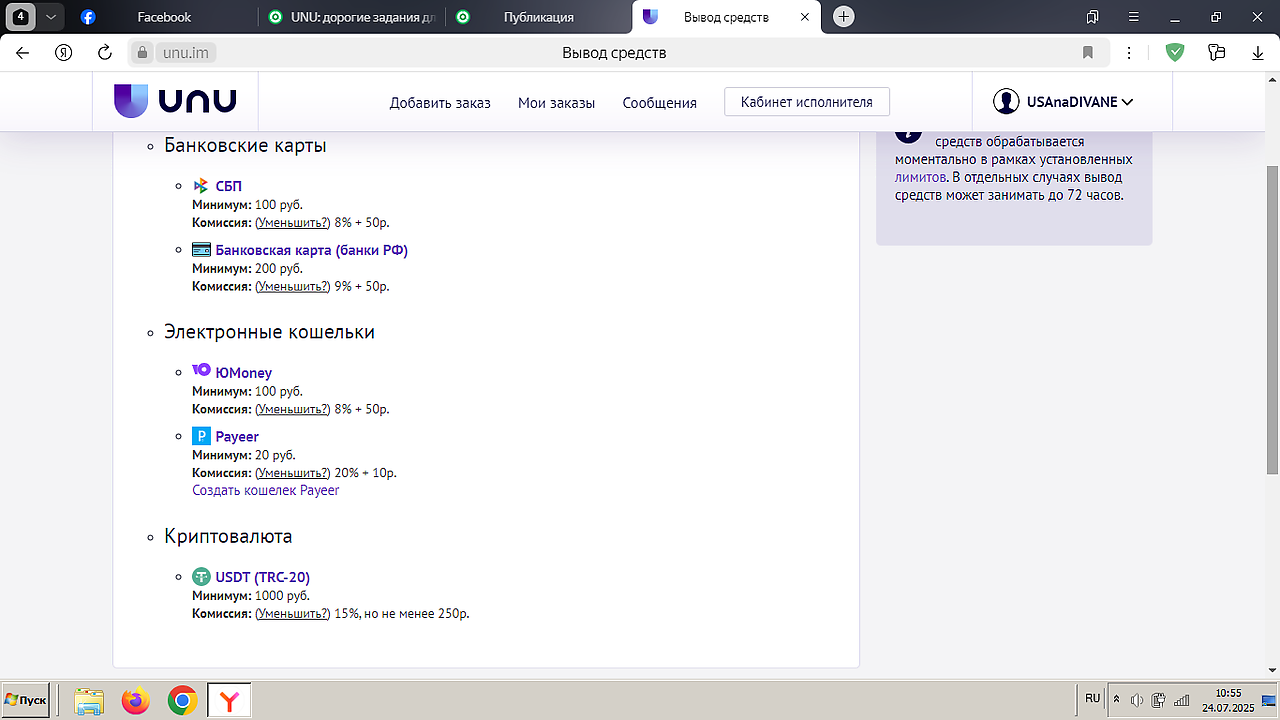1280x720 pixels.
Task: Click лимитов link in info panel
Action: pos(920,177)
